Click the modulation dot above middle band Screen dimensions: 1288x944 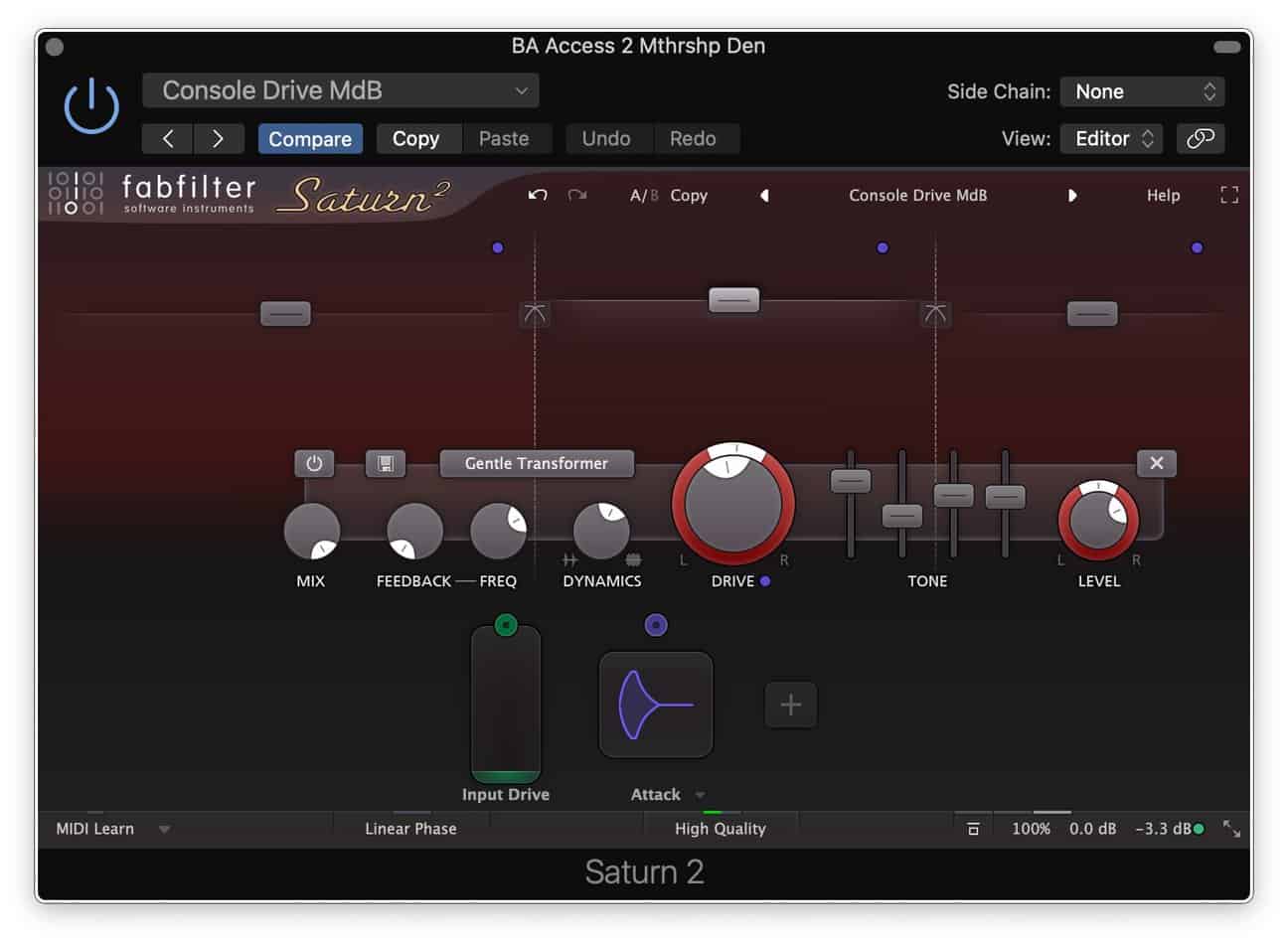883,248
